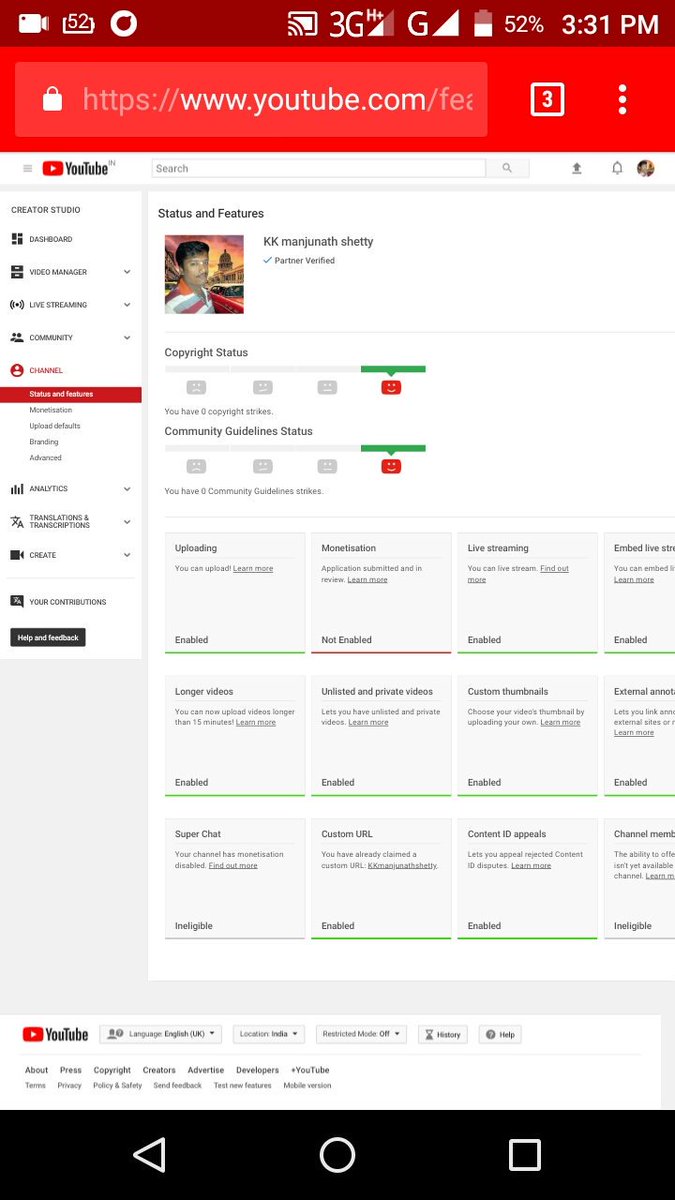Open the account avatar menu
The image size is (675, 1200).
click(x=646, y=169)
